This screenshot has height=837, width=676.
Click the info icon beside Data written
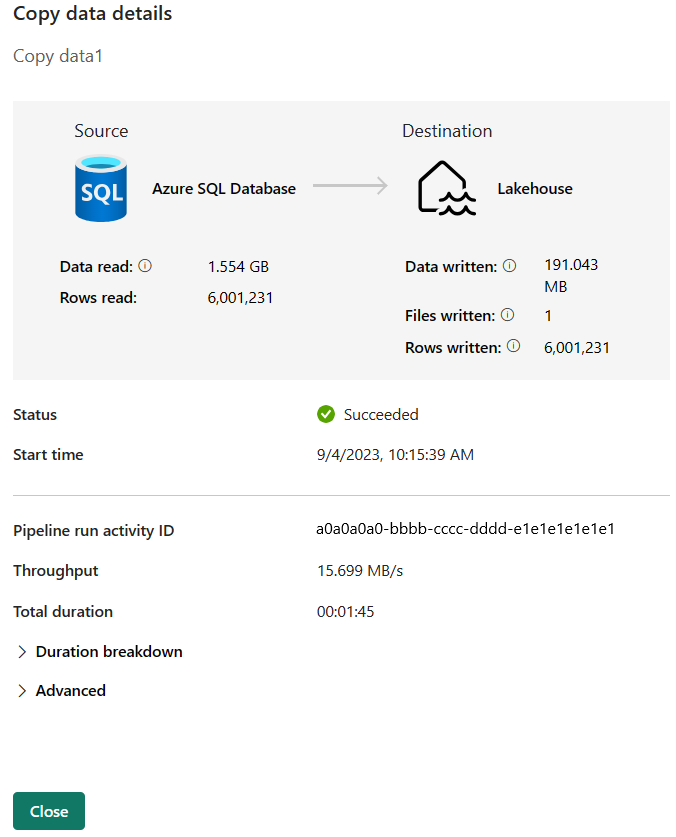coord(510,266)
